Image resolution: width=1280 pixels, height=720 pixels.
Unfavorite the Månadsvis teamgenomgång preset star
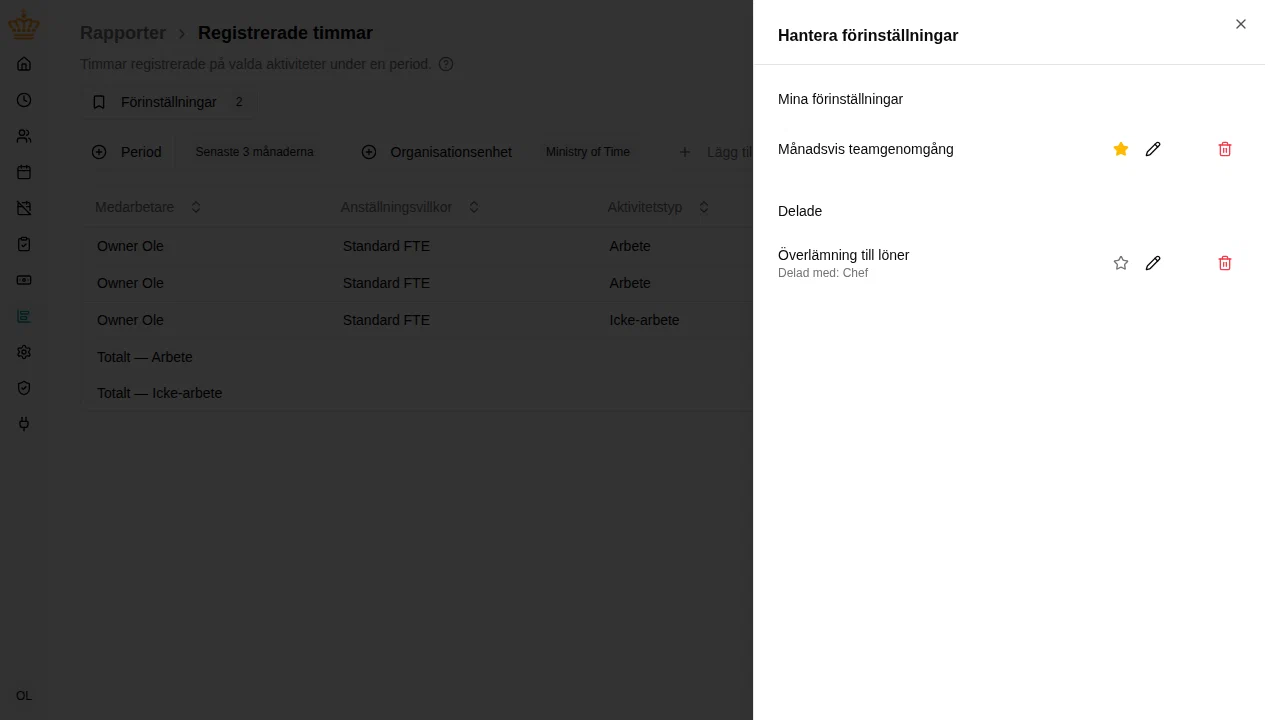coord(1121,149)
